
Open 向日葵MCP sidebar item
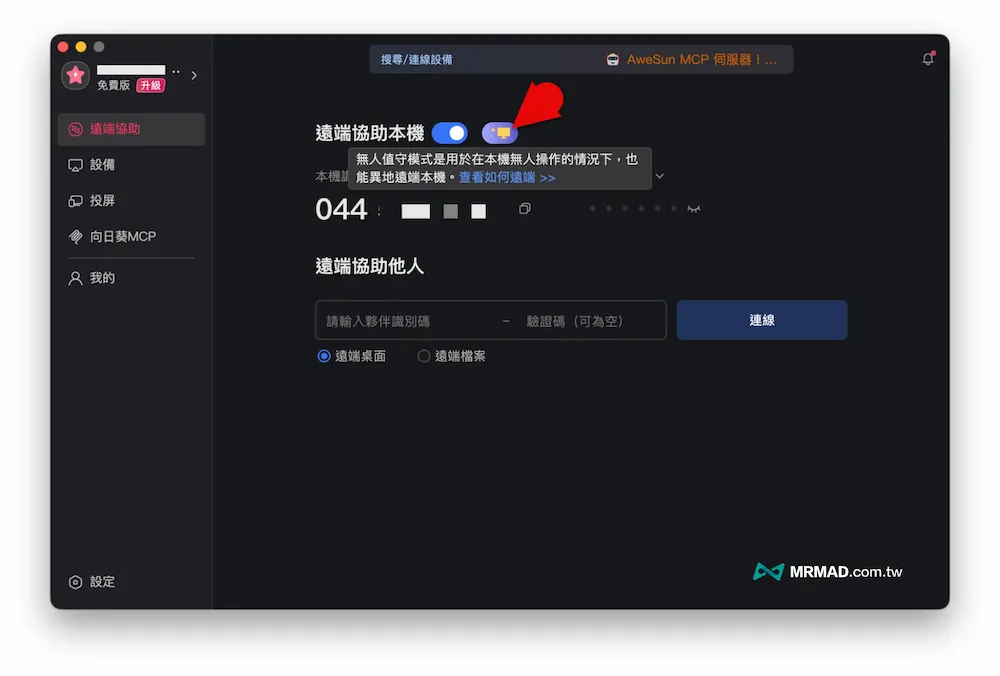pos(131,237)
